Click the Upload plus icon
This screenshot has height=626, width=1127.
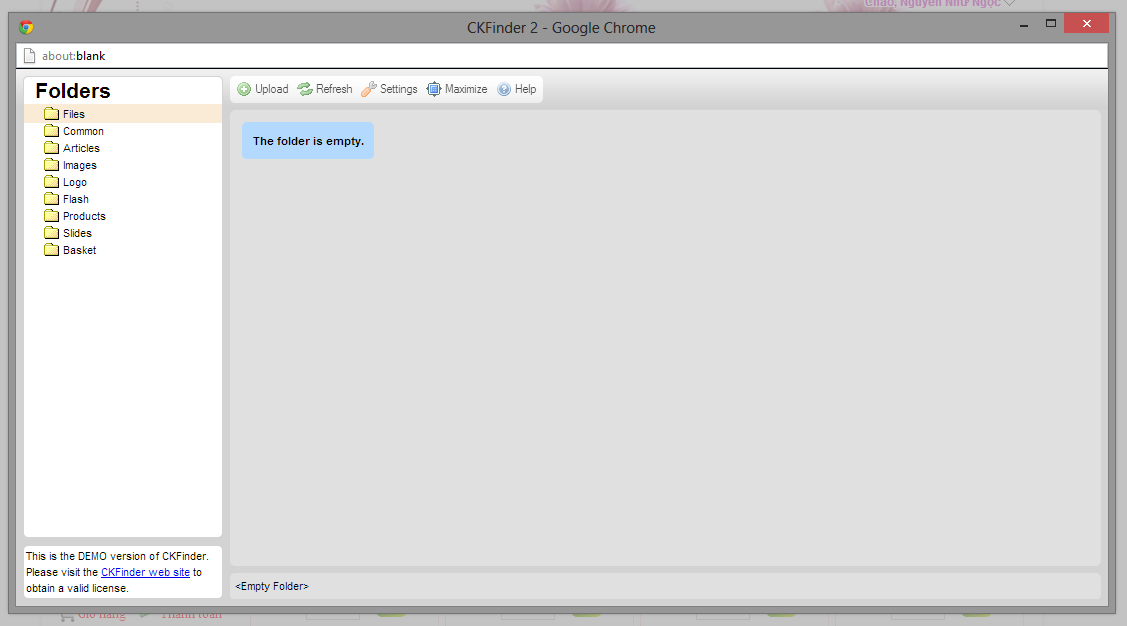click(244, 89)
